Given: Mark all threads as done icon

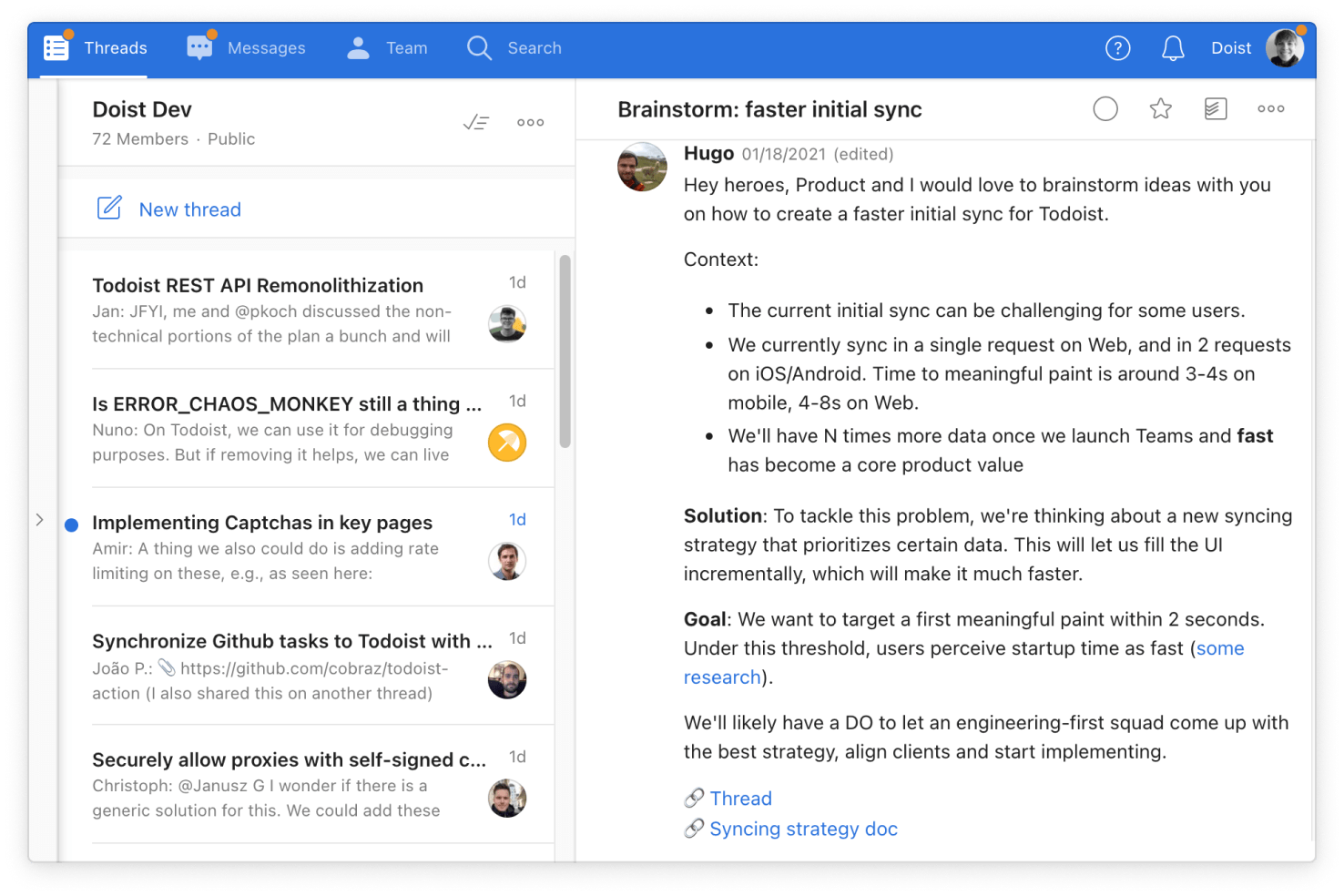Looking at the screenshot, I should 476,122.
